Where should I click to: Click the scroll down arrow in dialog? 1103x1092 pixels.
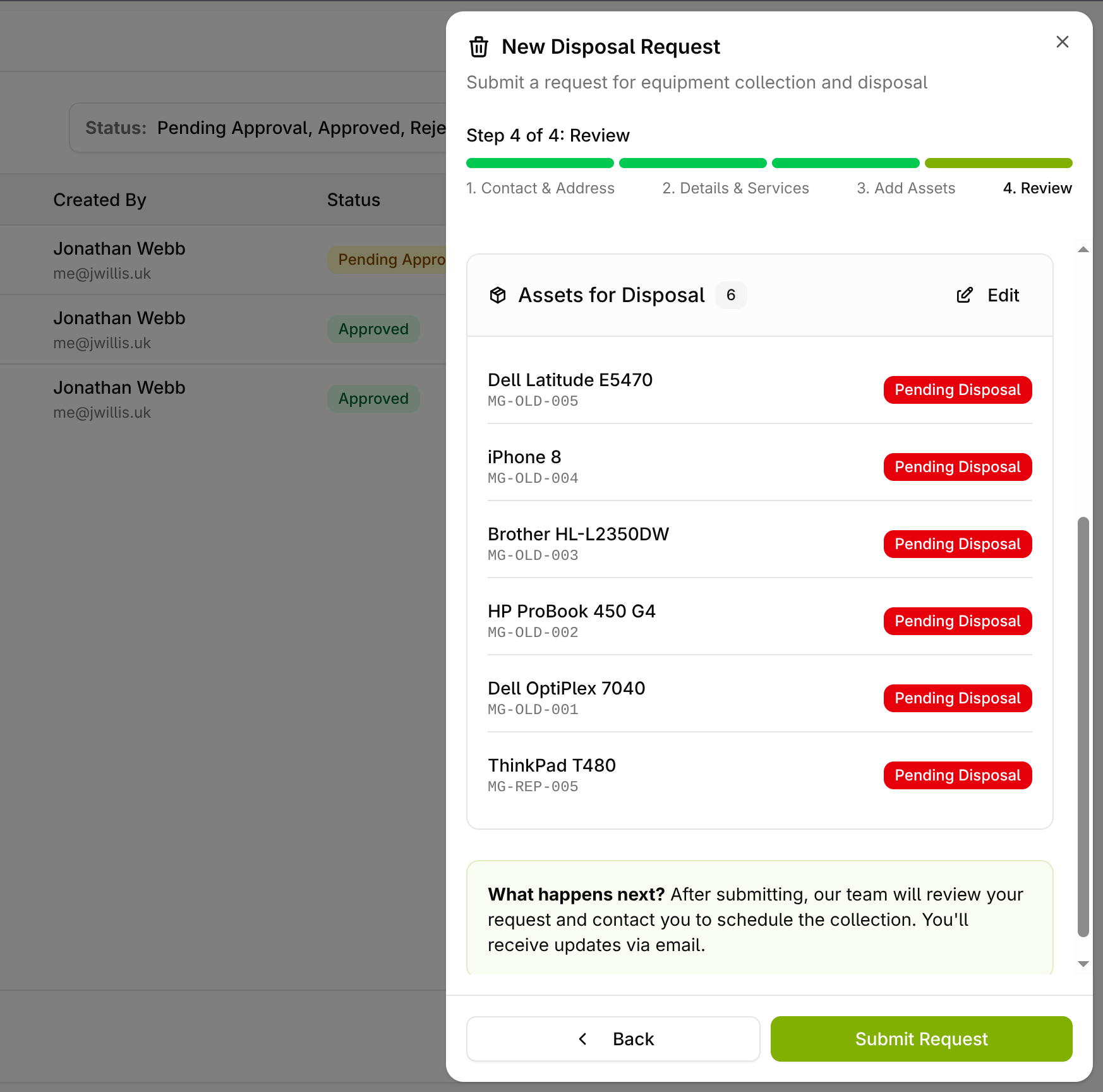[1083, 964]
